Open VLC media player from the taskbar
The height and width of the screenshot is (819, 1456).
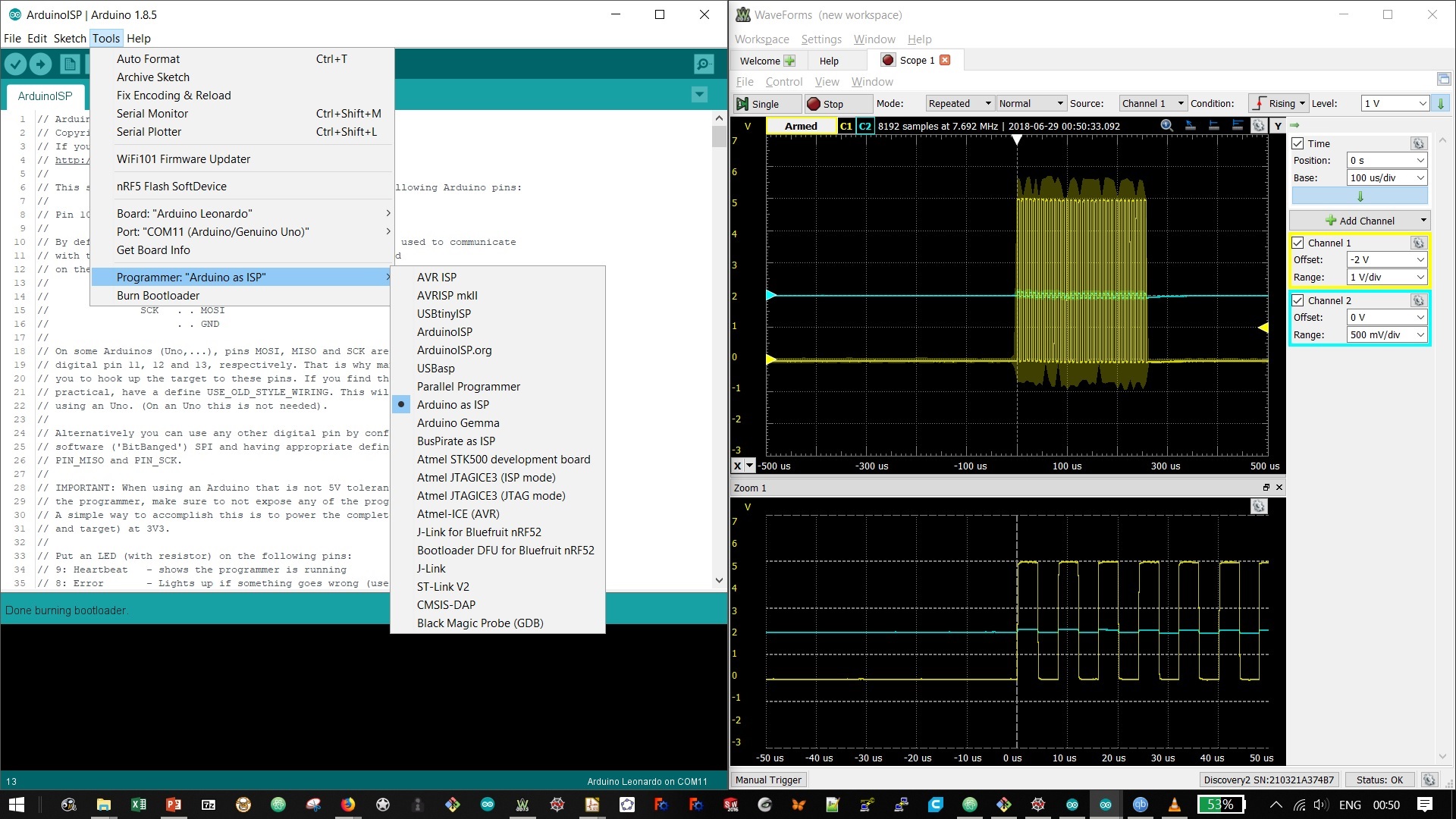point(1175,805)
